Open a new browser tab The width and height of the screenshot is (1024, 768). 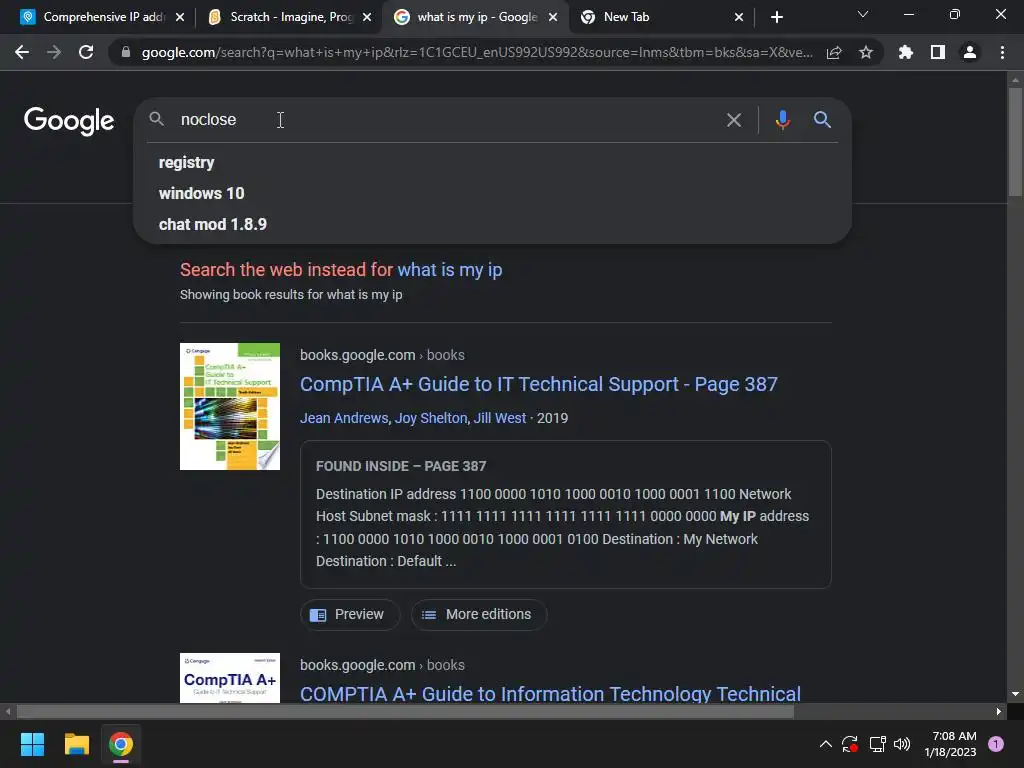click(x=776, y=17)
